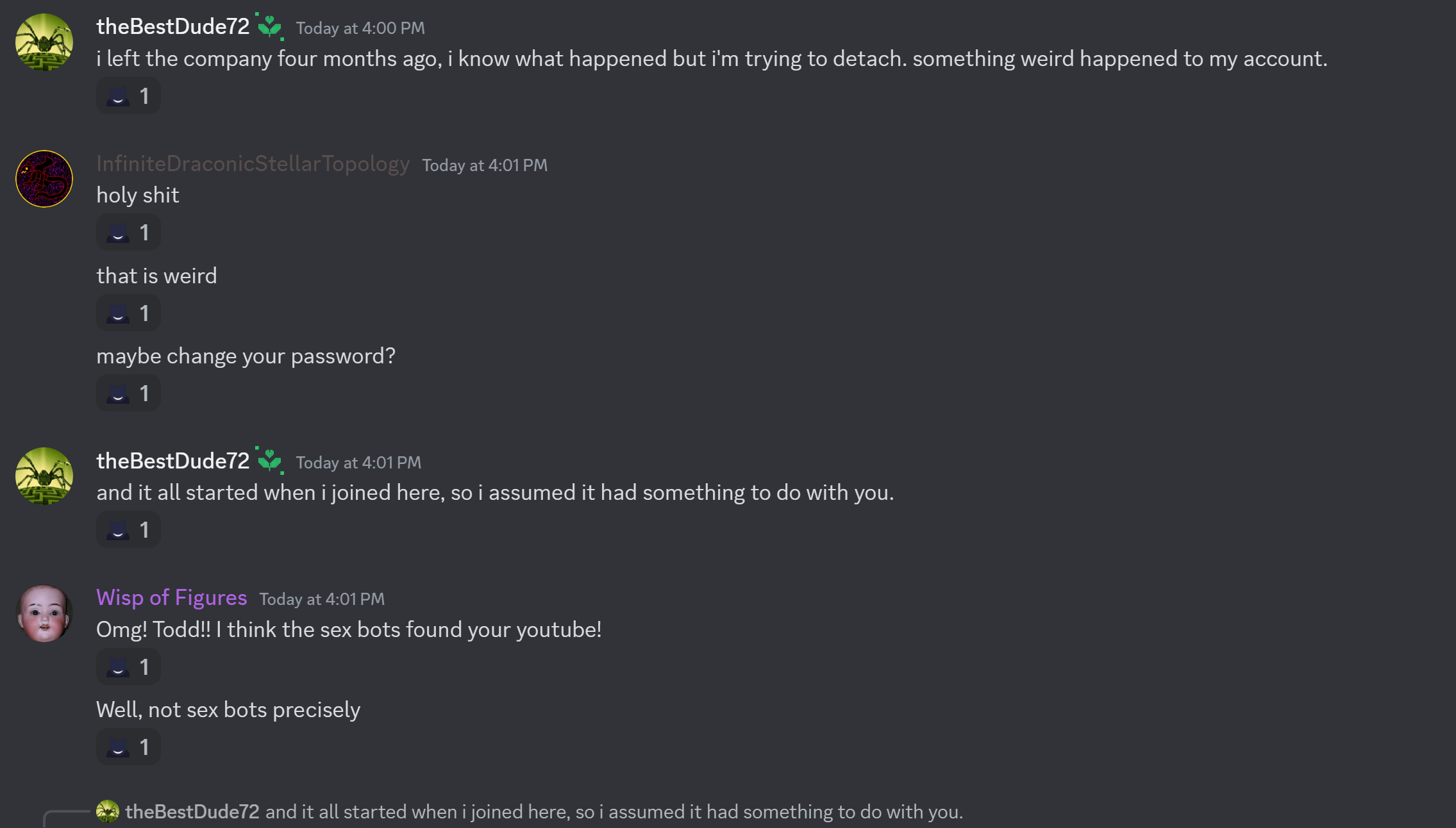The width and height of the screenshot is (1456, 828).
Task: Toggle the reaction under "Omg! Todd!!" message
Action: [128, 667]
